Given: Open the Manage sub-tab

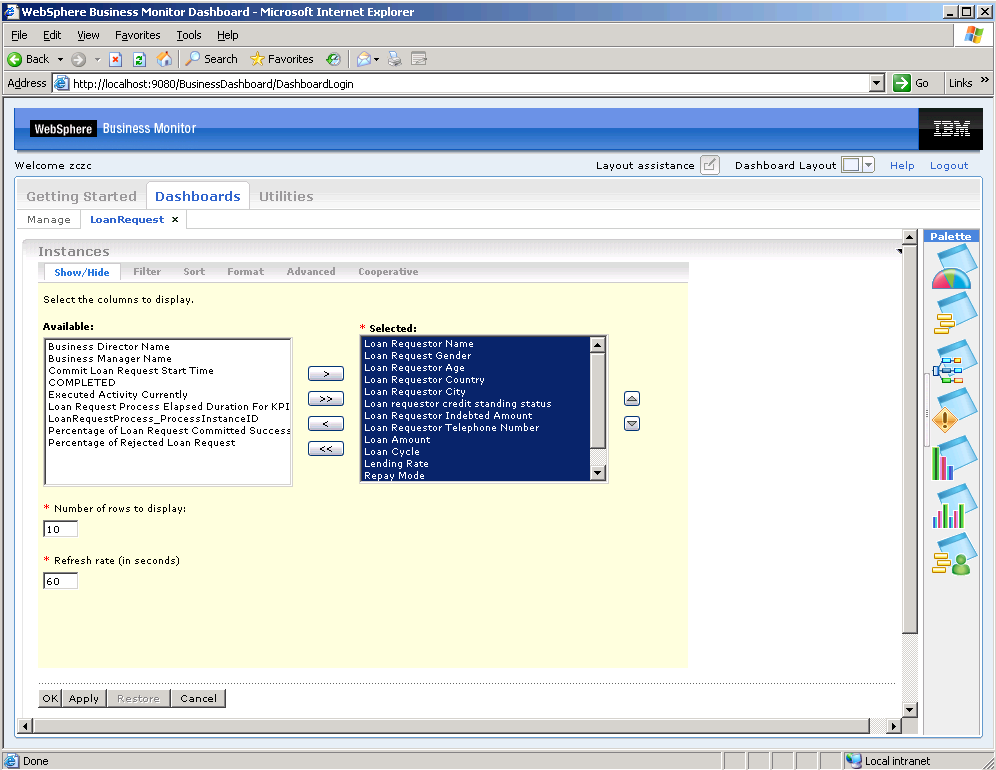Looking at the screenshot, I should [49, 219].
